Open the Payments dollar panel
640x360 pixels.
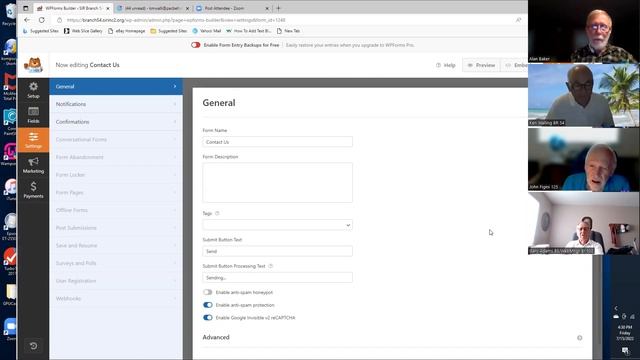pos(33,190)
